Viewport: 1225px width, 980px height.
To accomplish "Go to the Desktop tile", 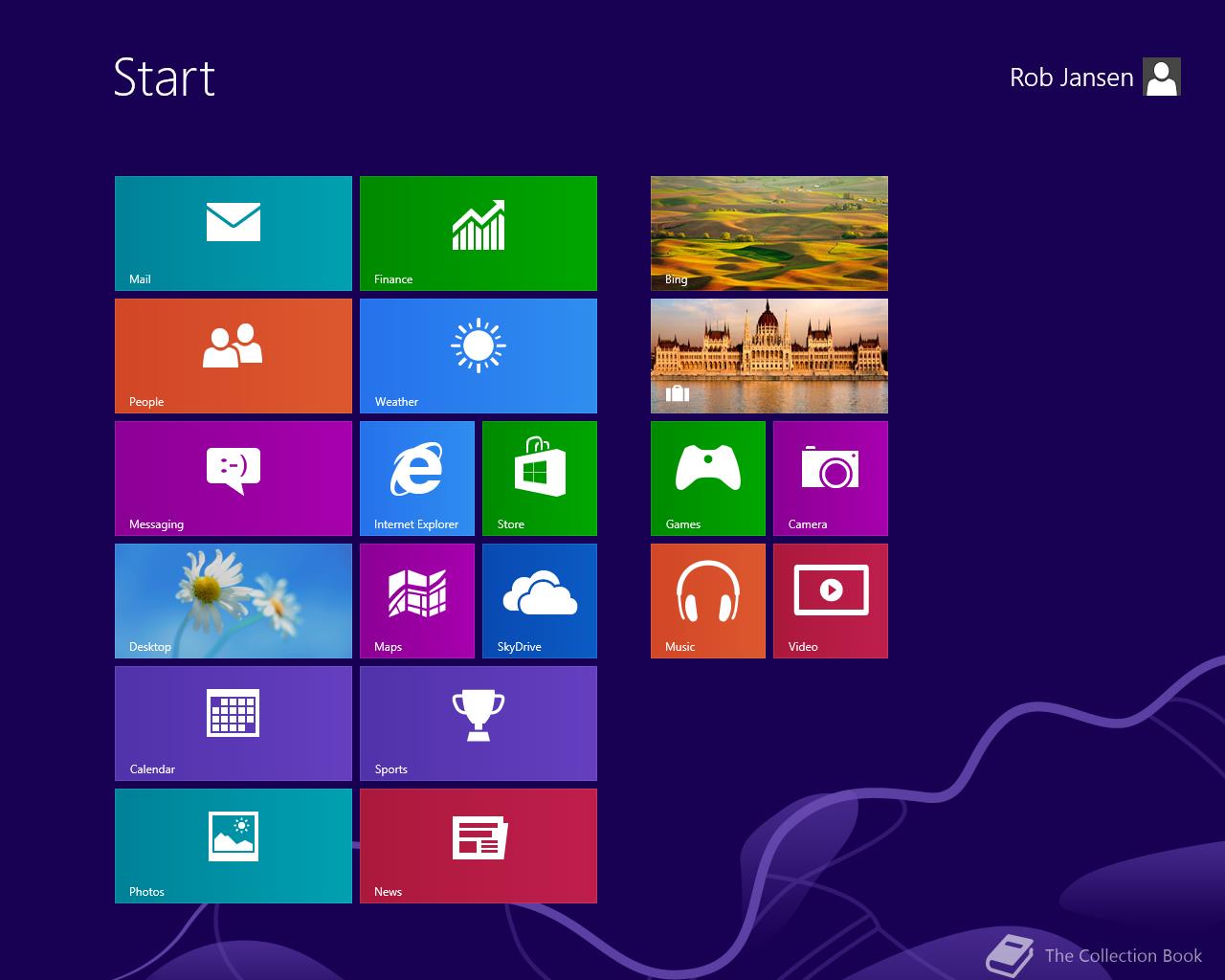I will tap(234, 601).
